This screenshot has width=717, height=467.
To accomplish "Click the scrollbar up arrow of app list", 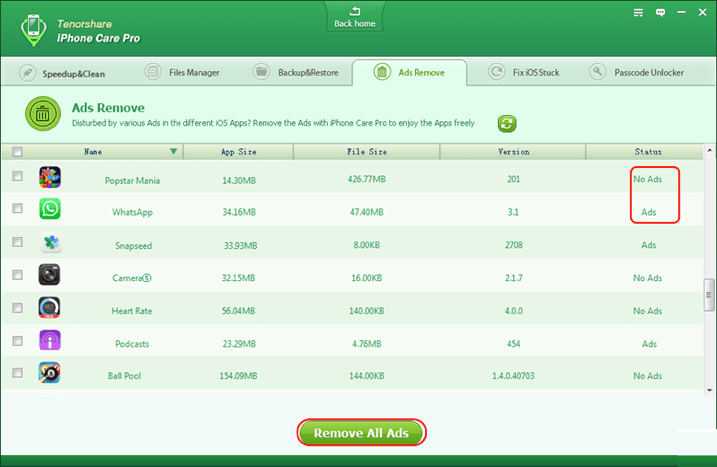I will click(x=710, y=150).
